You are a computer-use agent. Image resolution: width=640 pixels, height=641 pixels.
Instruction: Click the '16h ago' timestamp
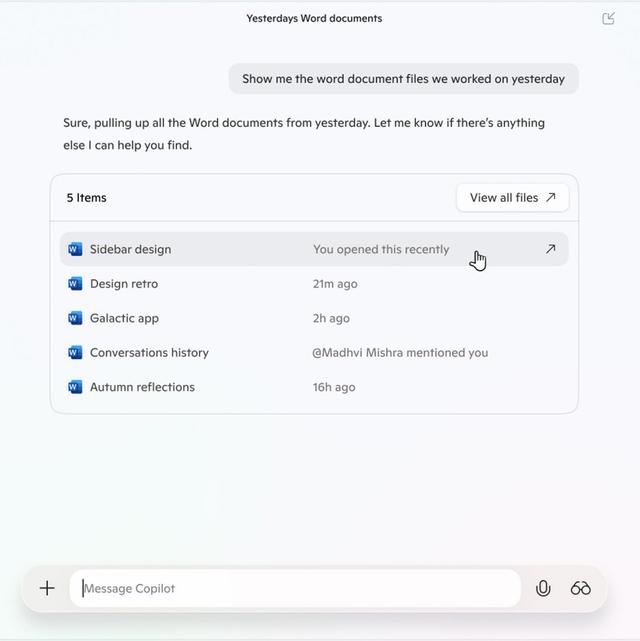(x=333, y=387)
